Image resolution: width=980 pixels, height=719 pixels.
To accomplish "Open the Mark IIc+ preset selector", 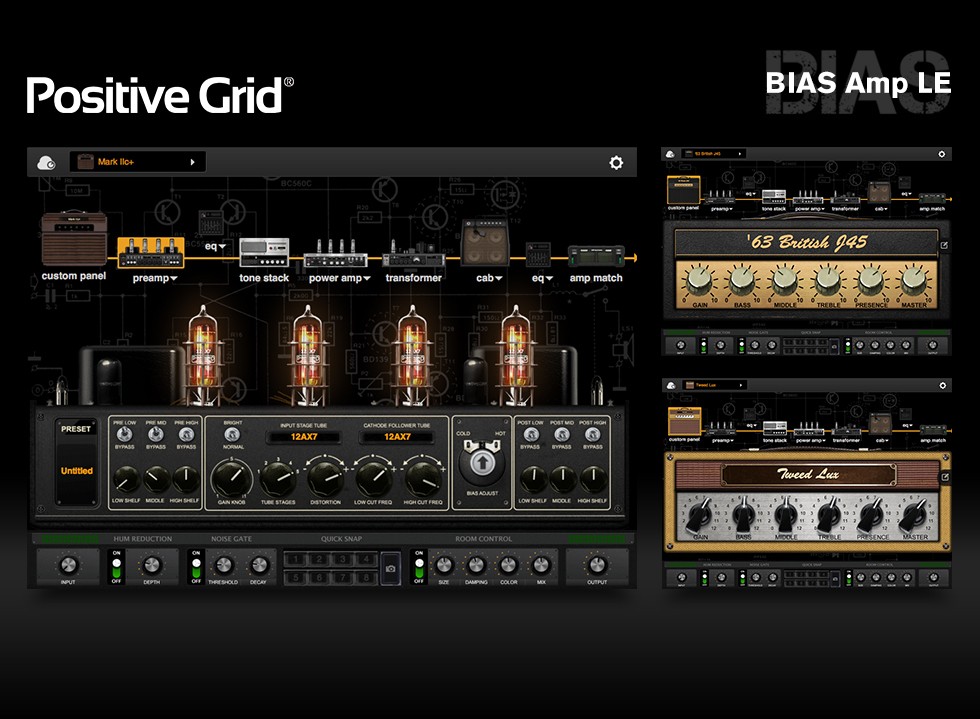I will click(x=138, y=162).
